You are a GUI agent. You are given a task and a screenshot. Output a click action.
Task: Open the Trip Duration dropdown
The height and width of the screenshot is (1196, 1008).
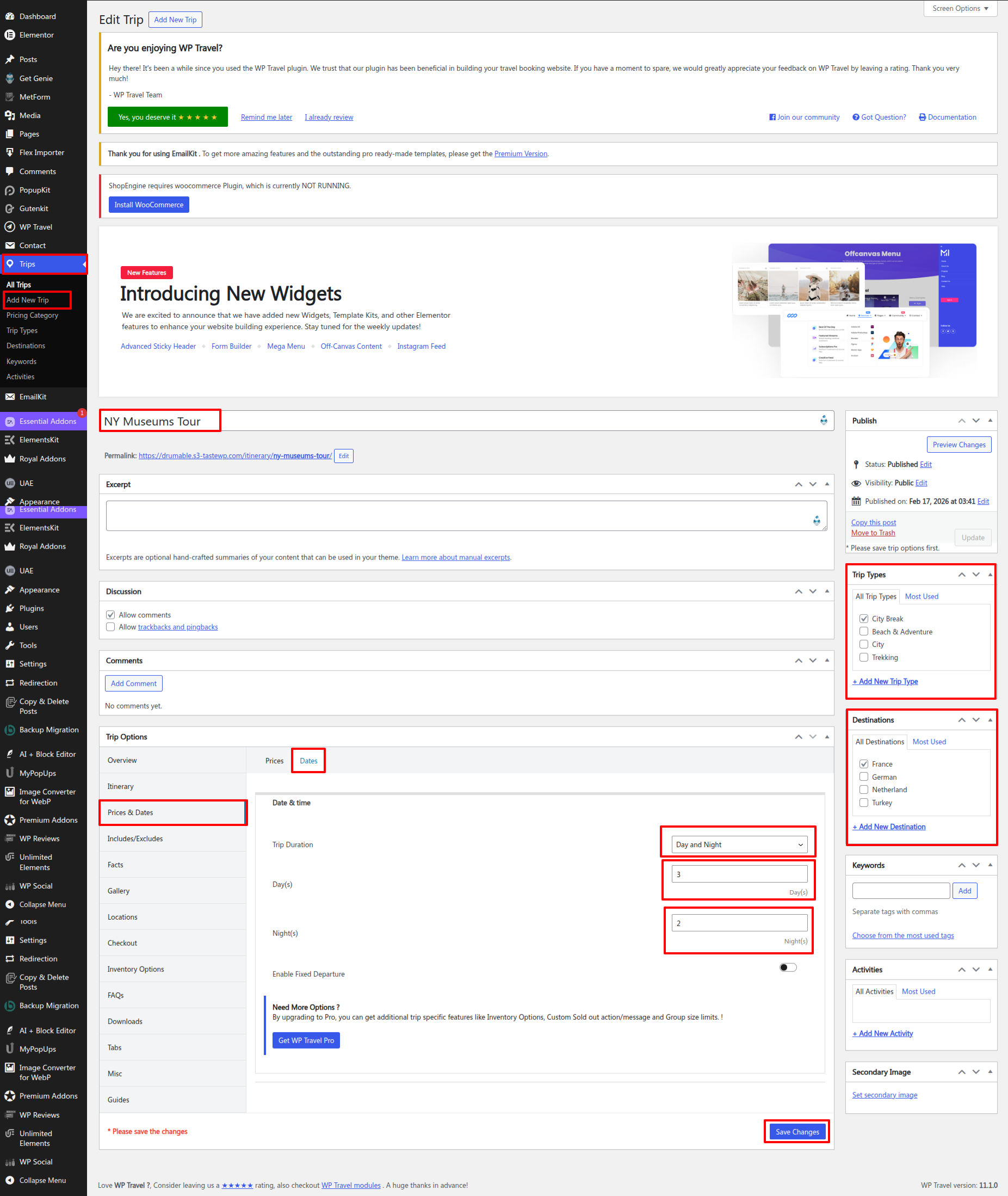tap(739, 844)
